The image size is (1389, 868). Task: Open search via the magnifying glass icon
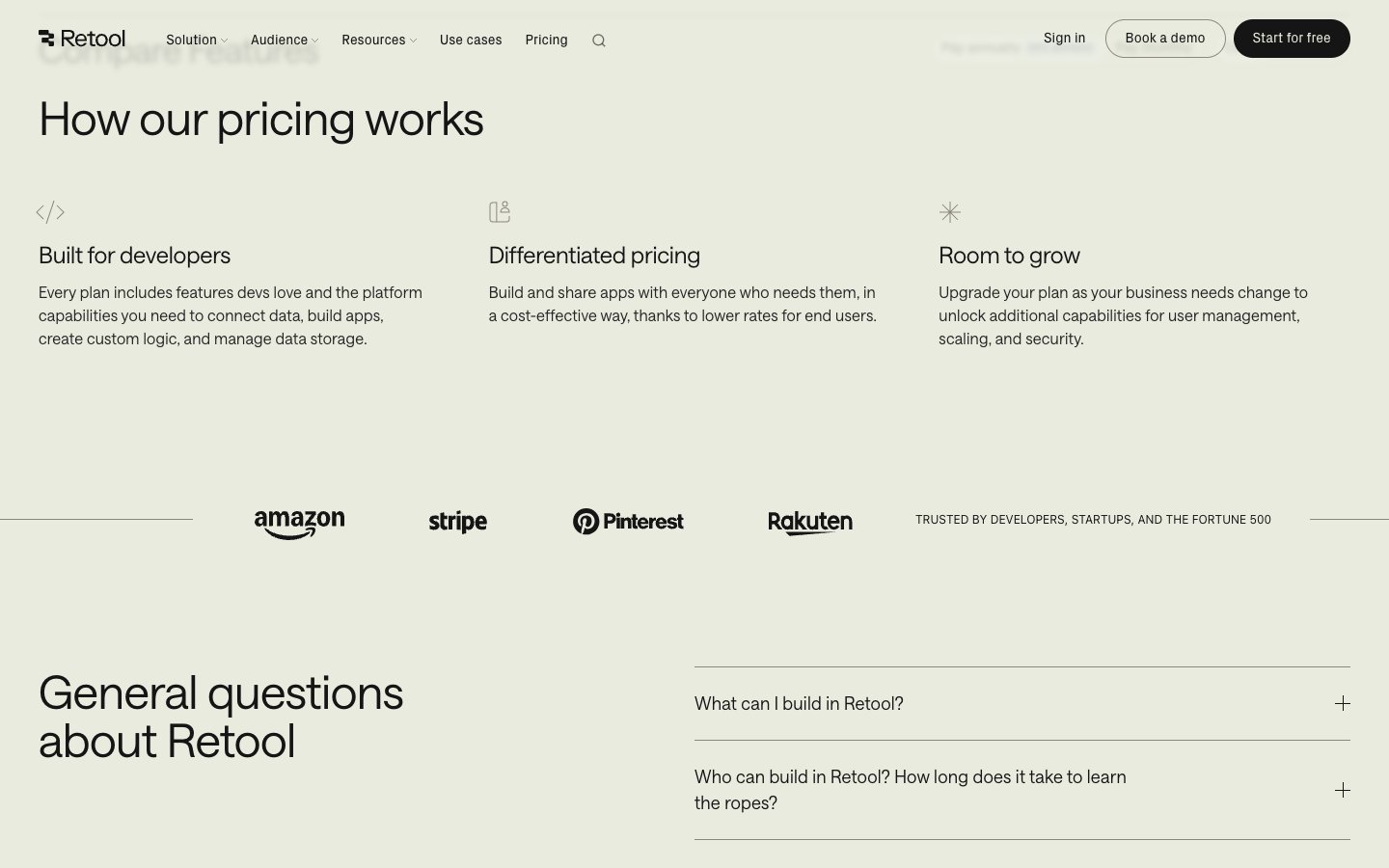(599, 41)
